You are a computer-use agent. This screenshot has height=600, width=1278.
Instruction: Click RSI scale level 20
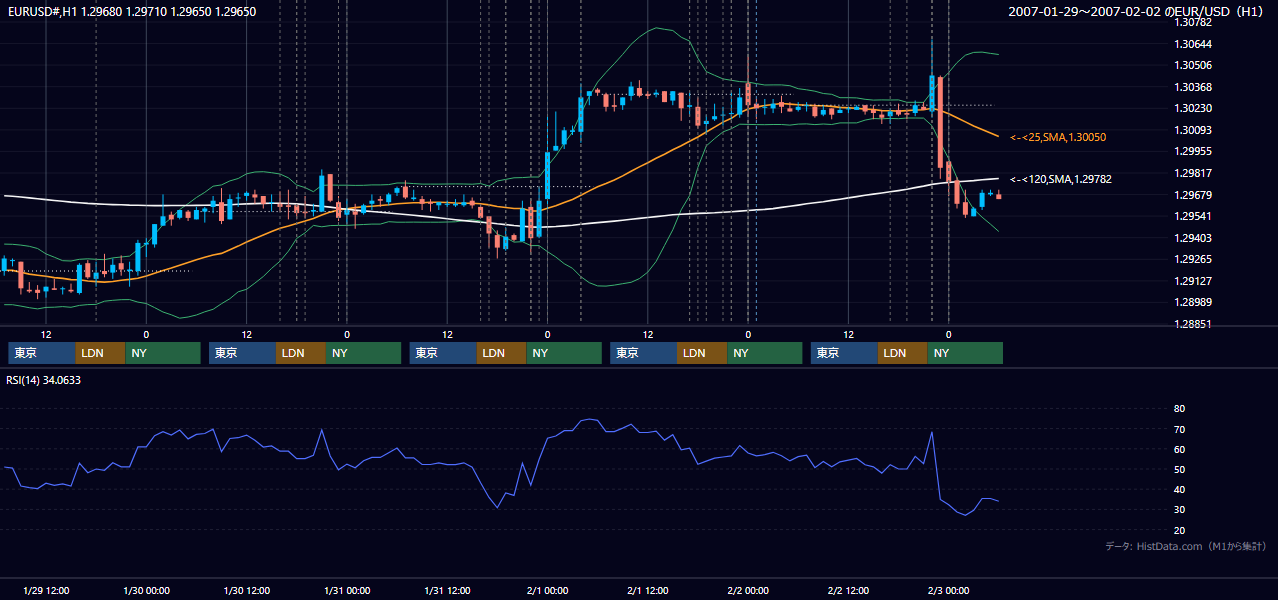point(1179,530)
